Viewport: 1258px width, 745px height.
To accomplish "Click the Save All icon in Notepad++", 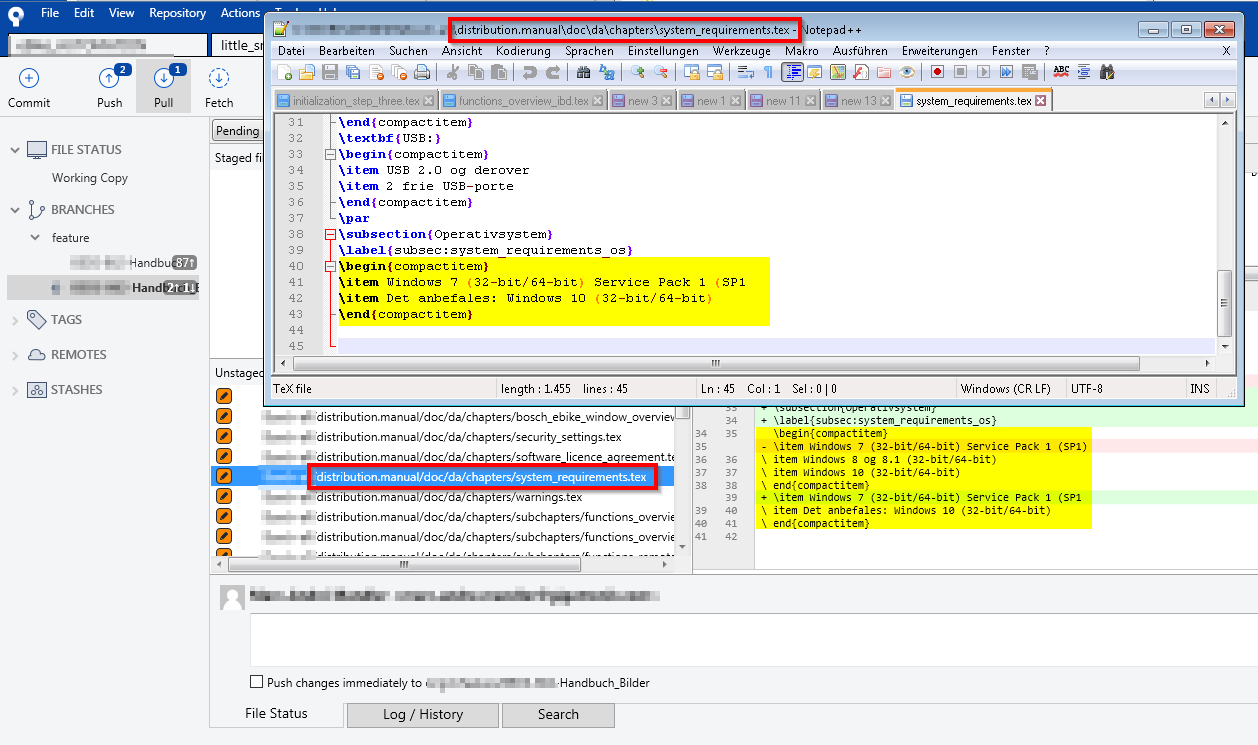I will tap(353, 72).
